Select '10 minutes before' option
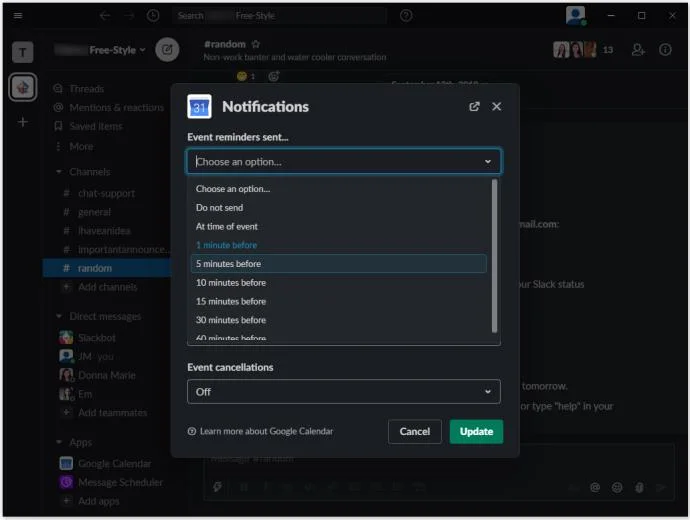This screenshot has height=520, width=690. tap(339, 282)
